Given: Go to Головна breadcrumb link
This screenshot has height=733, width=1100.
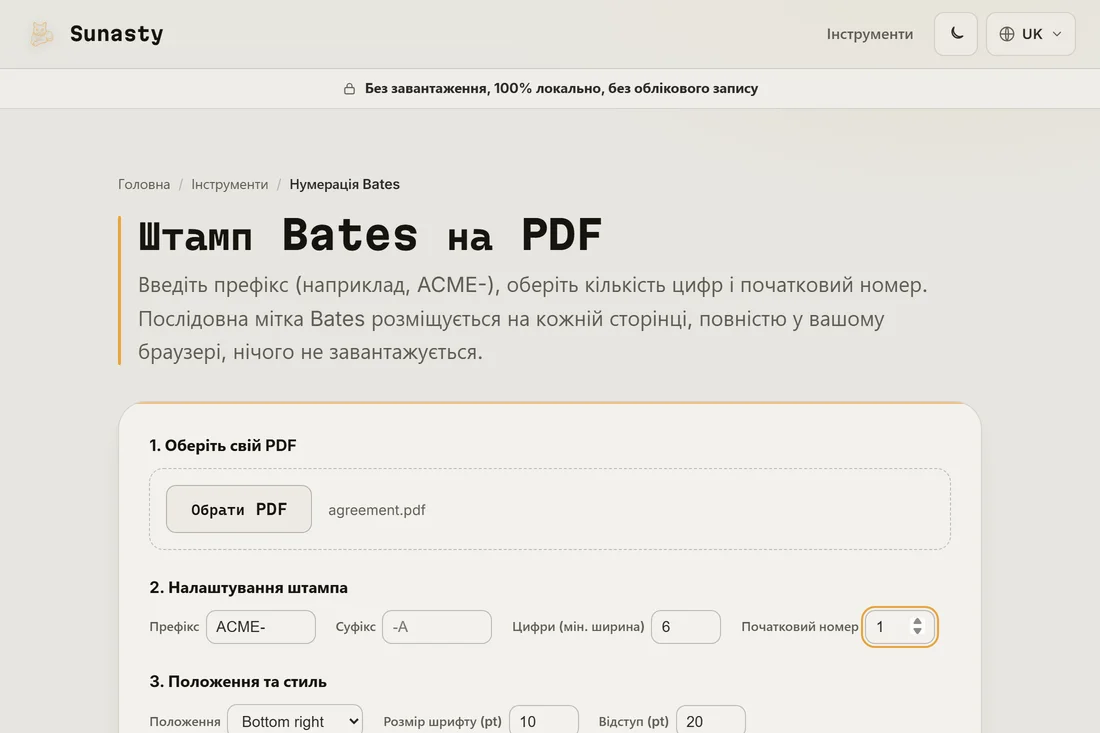Looking at the screenshot, I should click(x=144, y=184).
